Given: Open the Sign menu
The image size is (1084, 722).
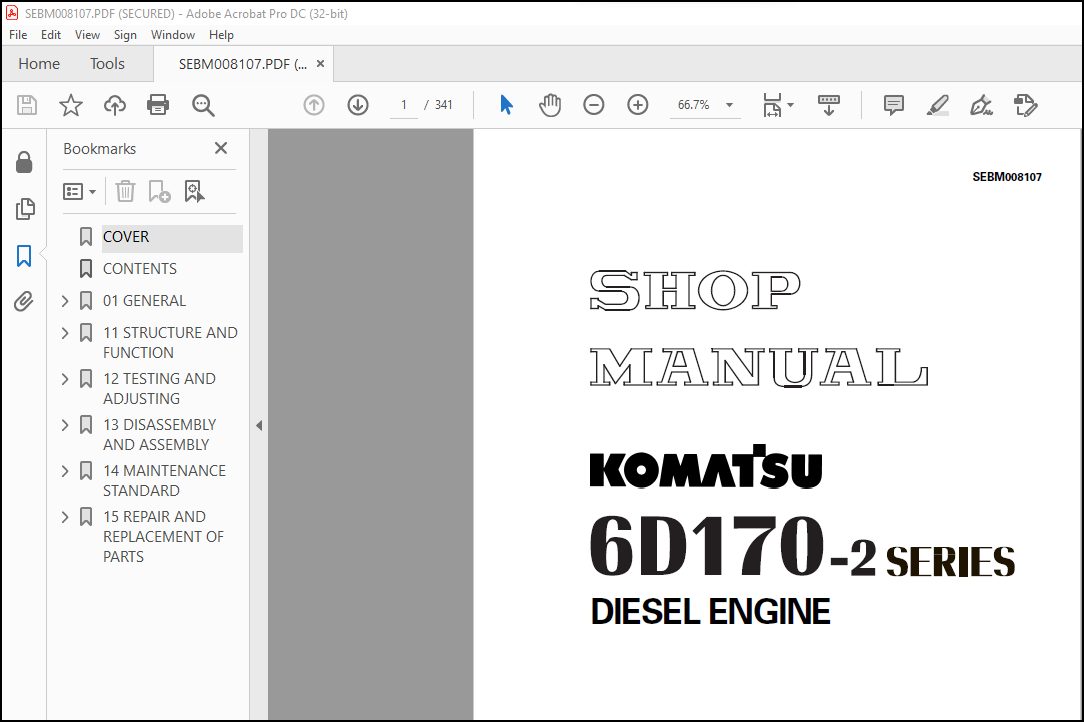Looking at the screenshot, I should pos(125,35).
